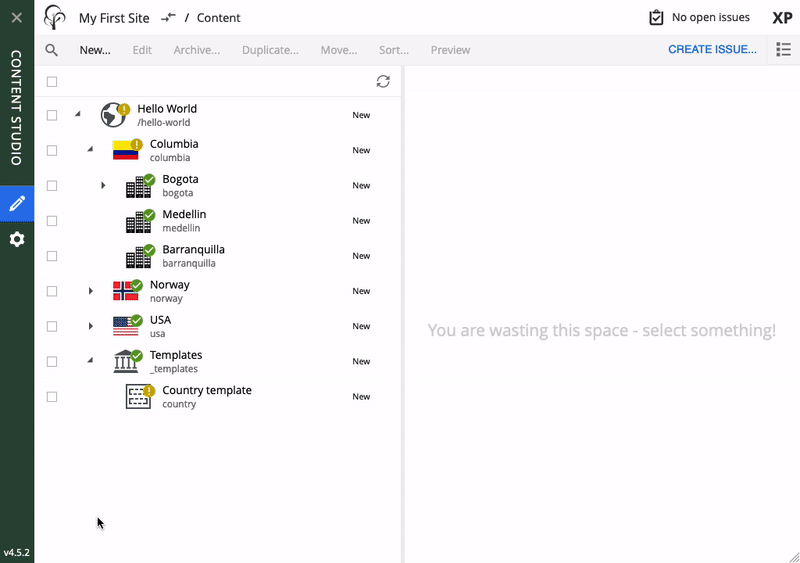Click Archive... in the toolbar
800x563 pixels.
tap(196, 50)
